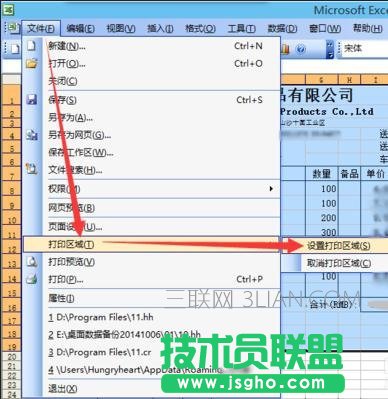Open the 帮助(H) menu
Viewport: 388px width, 399px height.
(x=367, y=28)
